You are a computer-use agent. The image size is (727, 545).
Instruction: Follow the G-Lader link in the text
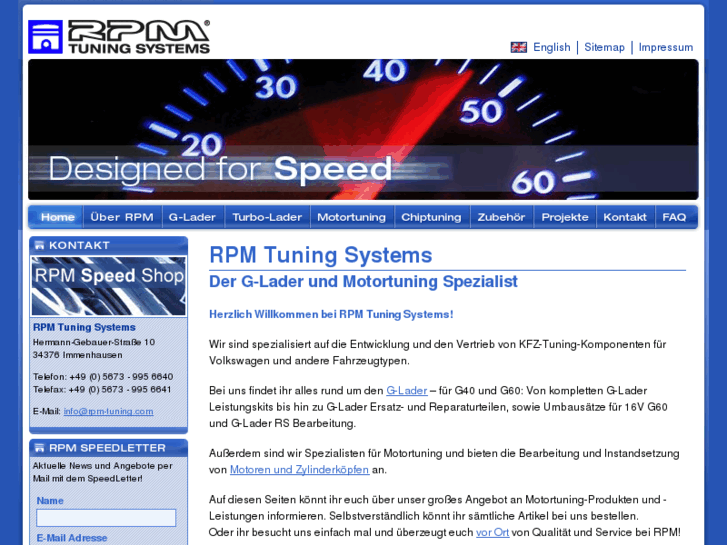407,391
